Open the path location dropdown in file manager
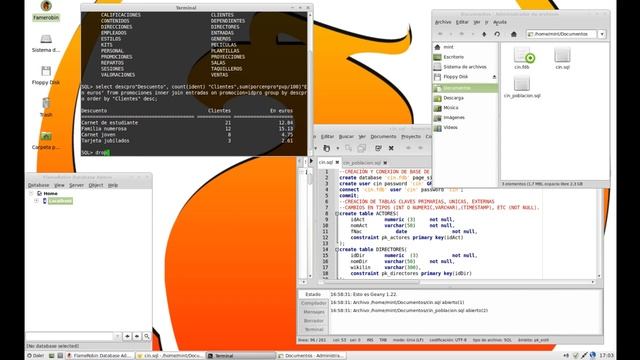The width and height of the screenshot is (640, 360). (x=602, y=34)
